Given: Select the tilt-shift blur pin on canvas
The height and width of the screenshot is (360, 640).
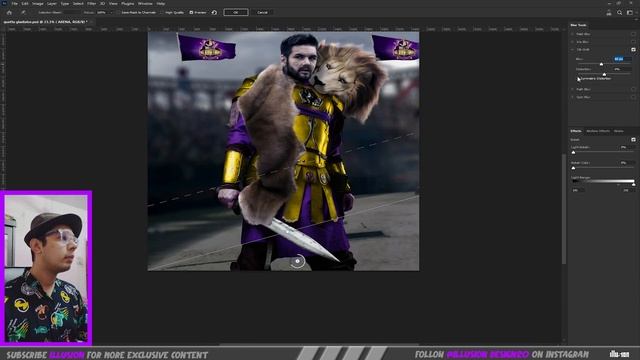Looking at the screenshot, I should pyautogui.click(x=298, y=261).
